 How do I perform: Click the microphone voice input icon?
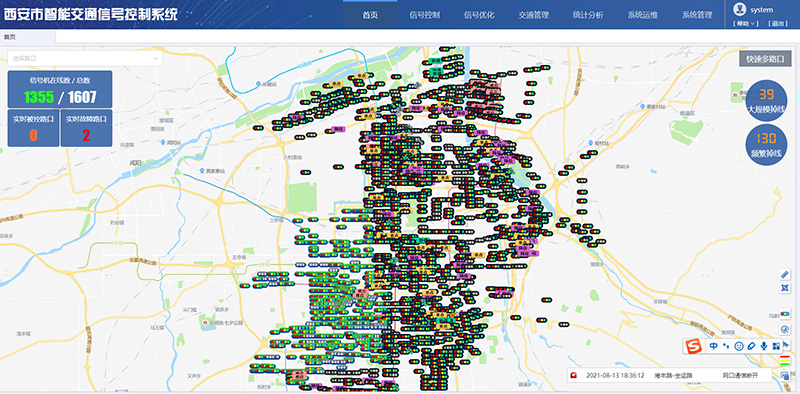[x=764, y=346]
